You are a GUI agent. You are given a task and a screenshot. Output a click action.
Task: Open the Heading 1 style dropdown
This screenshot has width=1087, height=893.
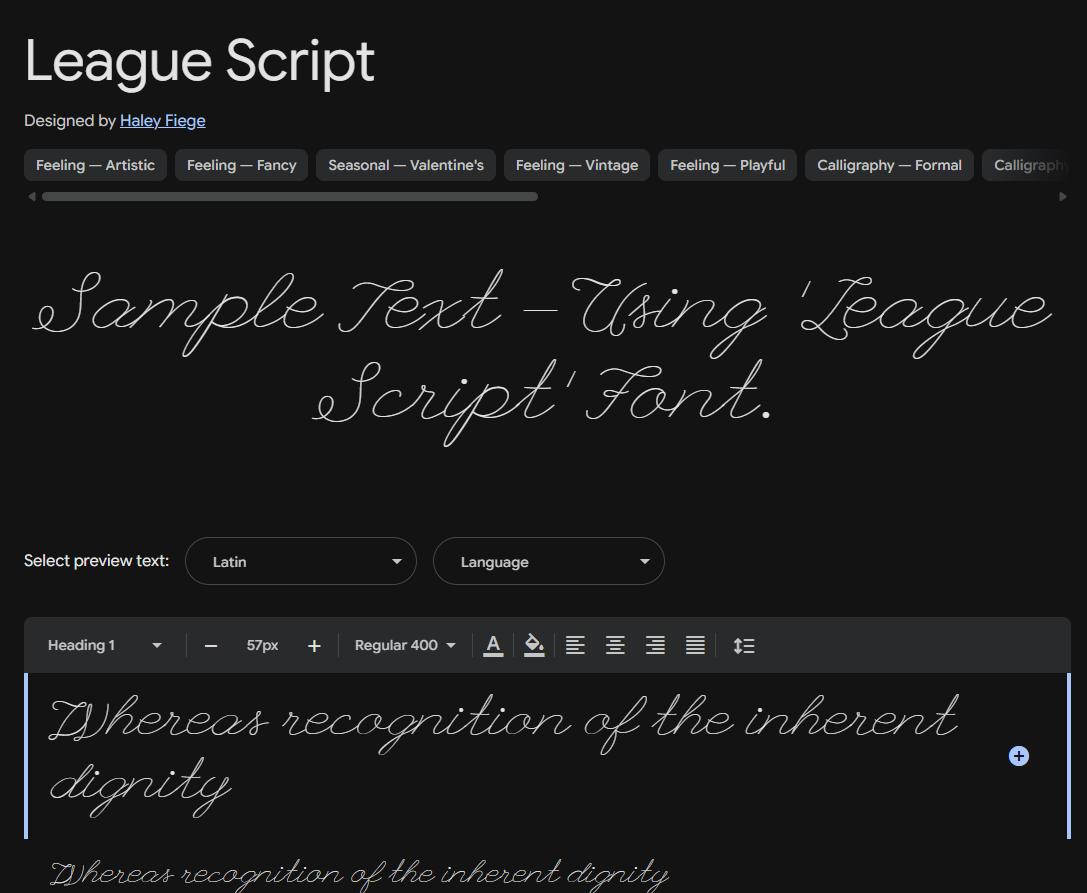(105, 645)
